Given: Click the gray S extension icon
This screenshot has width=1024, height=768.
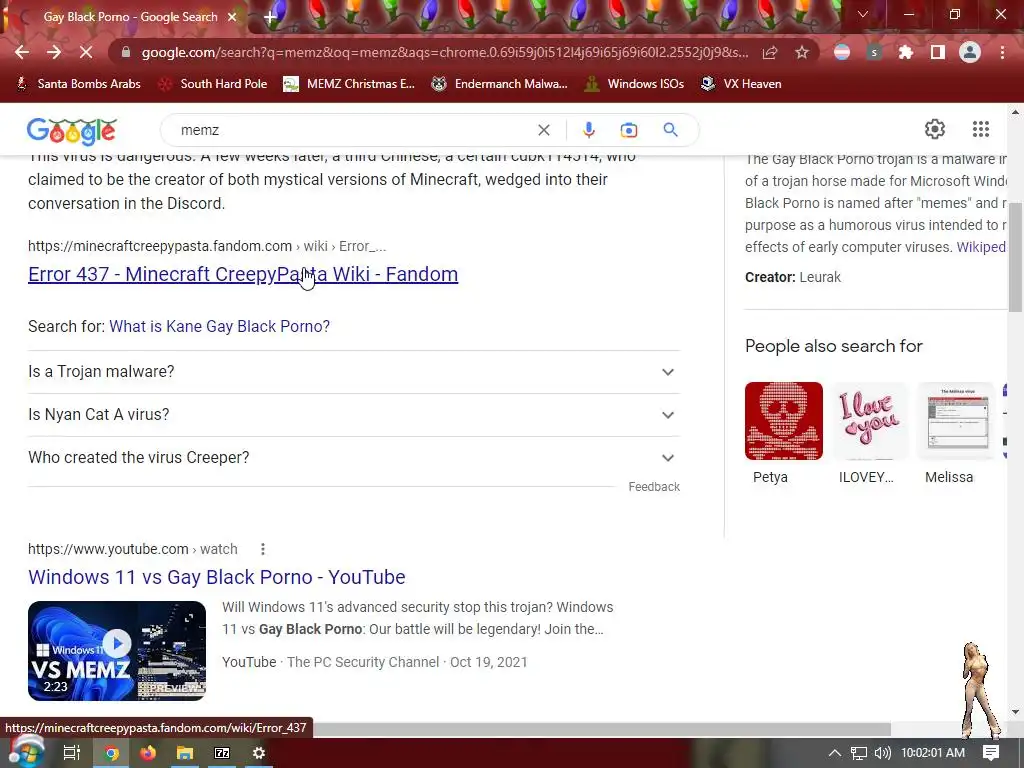Looking at the screenshot, I should [874, 52].
